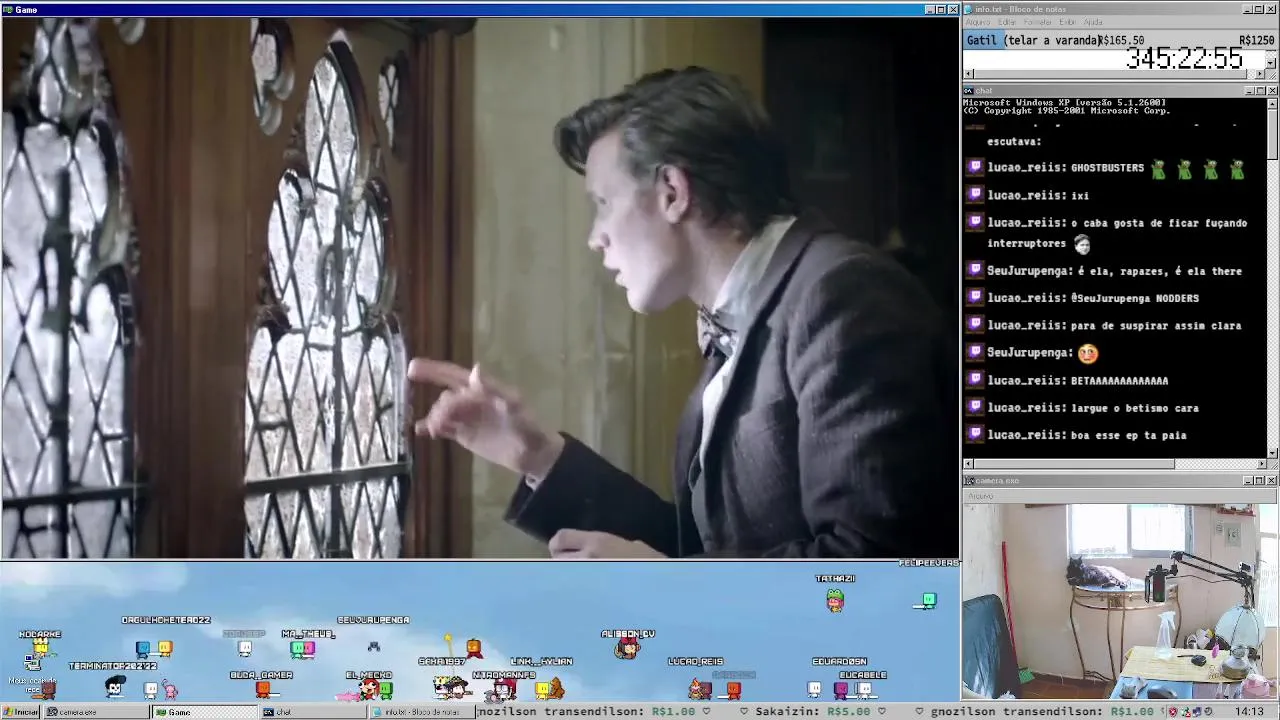Click the video playing in Game window
Image resolution: width=1280 pixels, height=720 pixels.
click(480, 288)
